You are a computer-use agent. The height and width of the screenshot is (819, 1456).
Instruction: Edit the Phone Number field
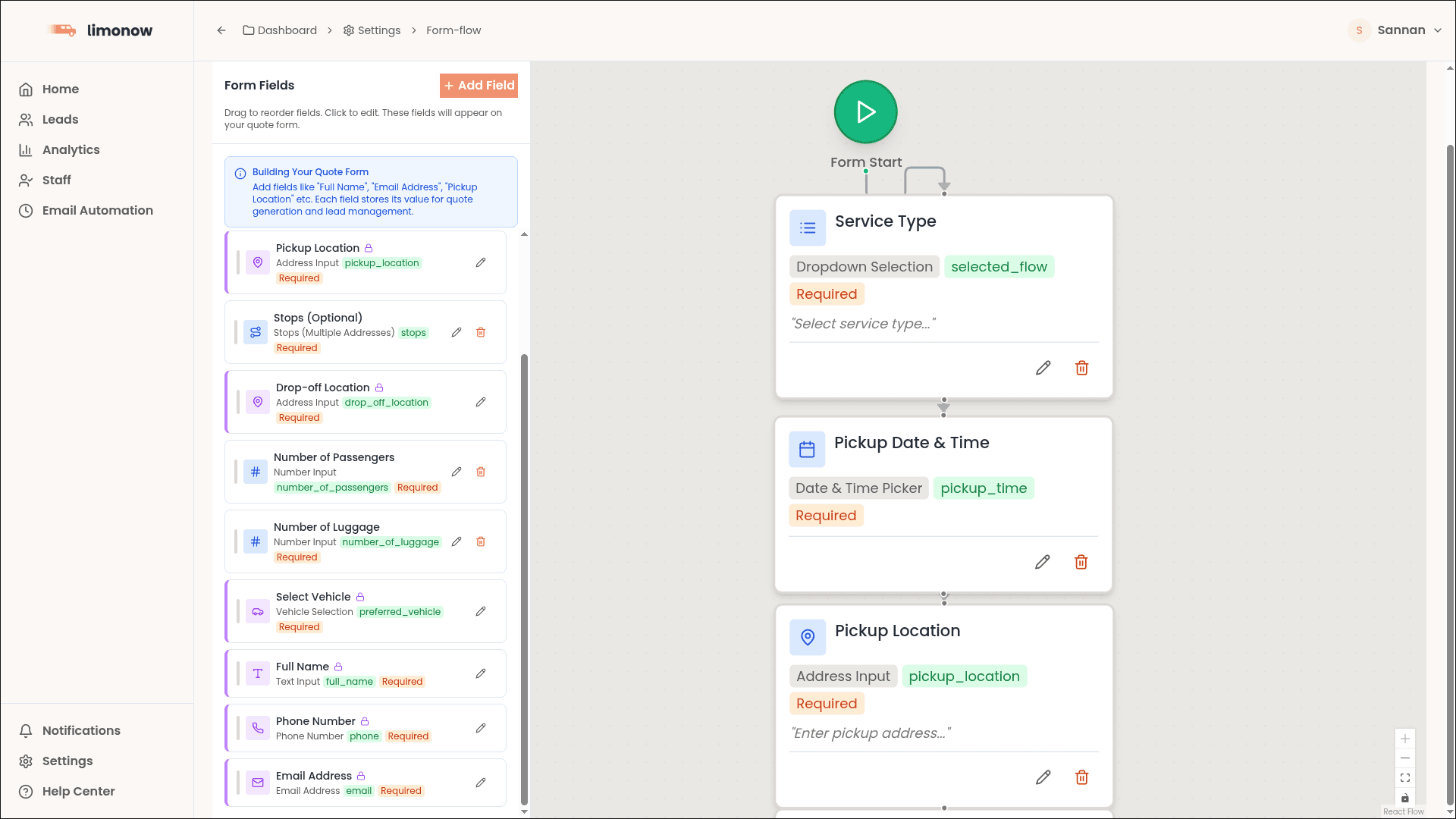(x=481, y=728)
